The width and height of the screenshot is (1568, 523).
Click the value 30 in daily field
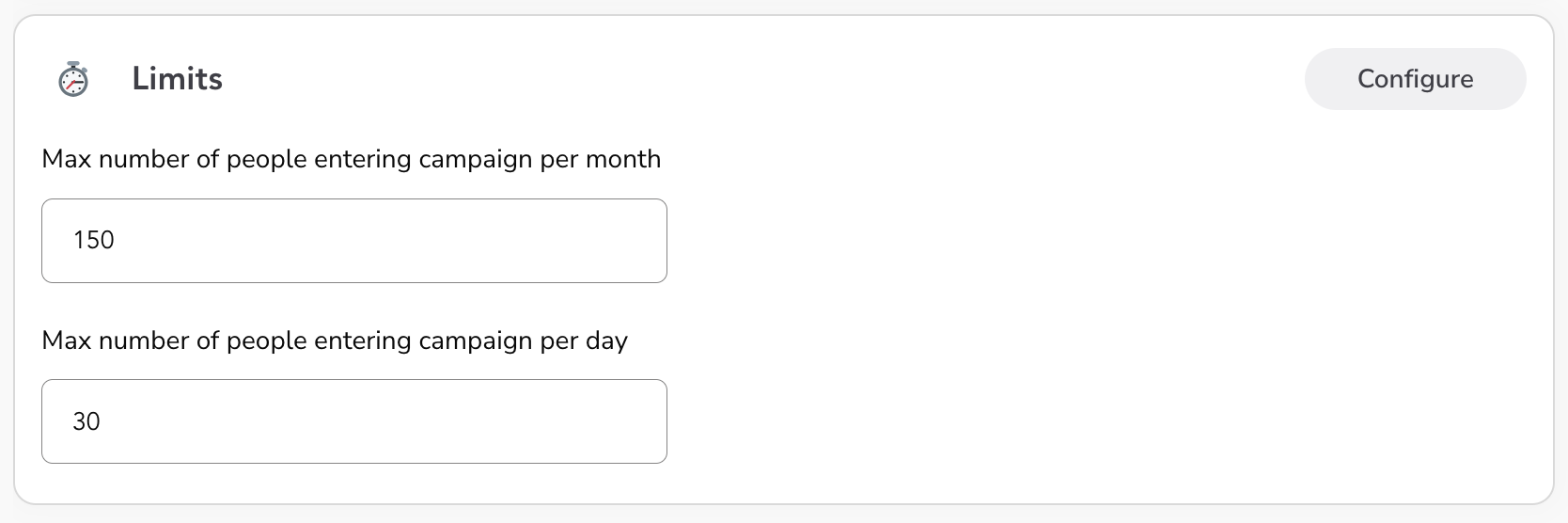click(x=86, y=421)
